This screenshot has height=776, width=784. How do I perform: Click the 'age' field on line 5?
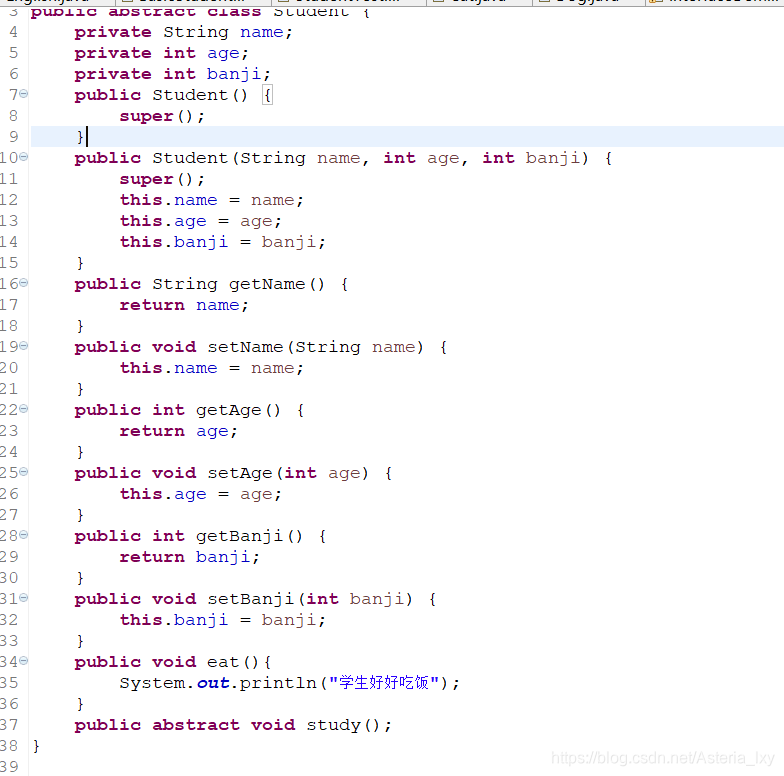pos(223,54)
